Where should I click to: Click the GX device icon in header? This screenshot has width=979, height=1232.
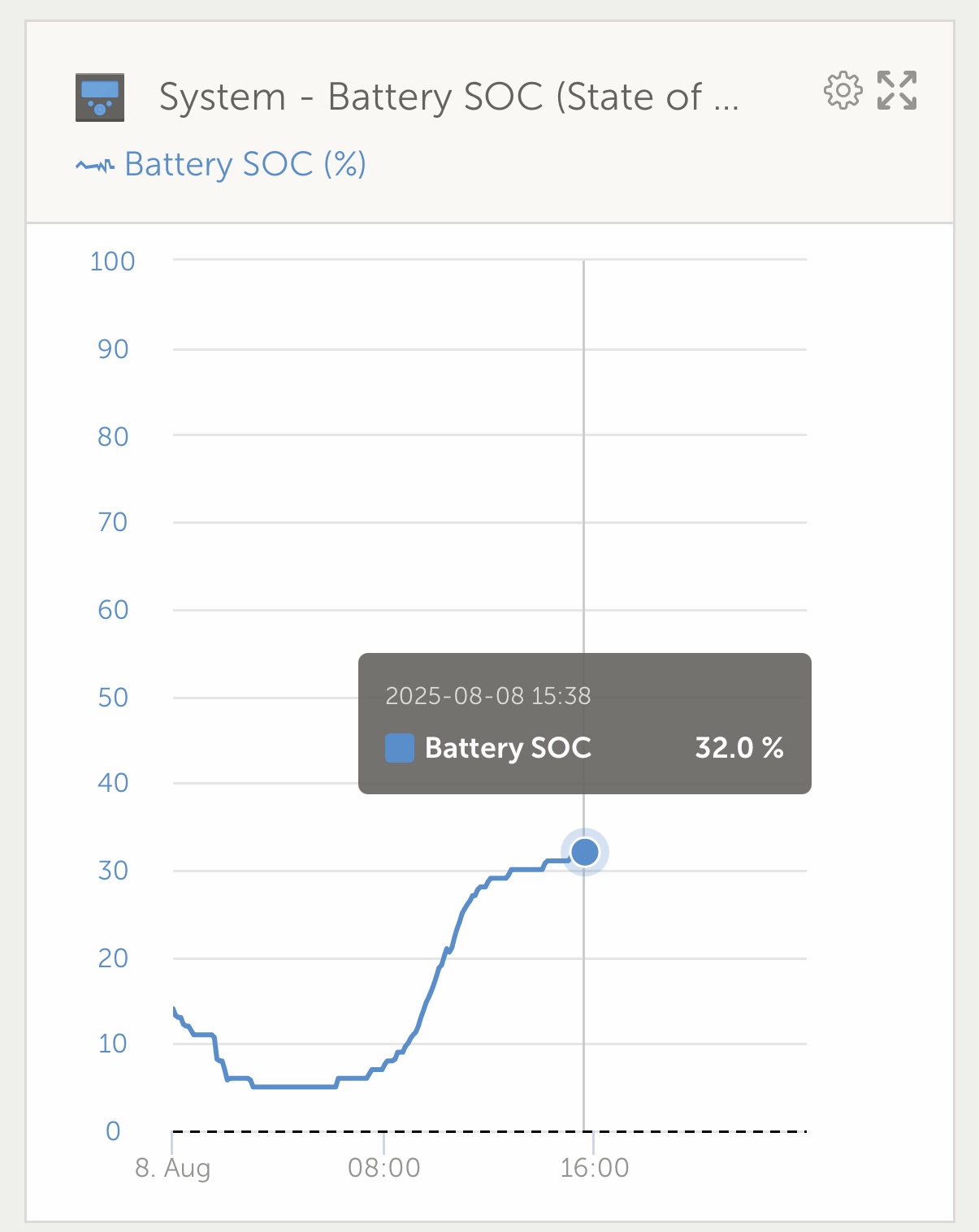[x=100, y=97]
